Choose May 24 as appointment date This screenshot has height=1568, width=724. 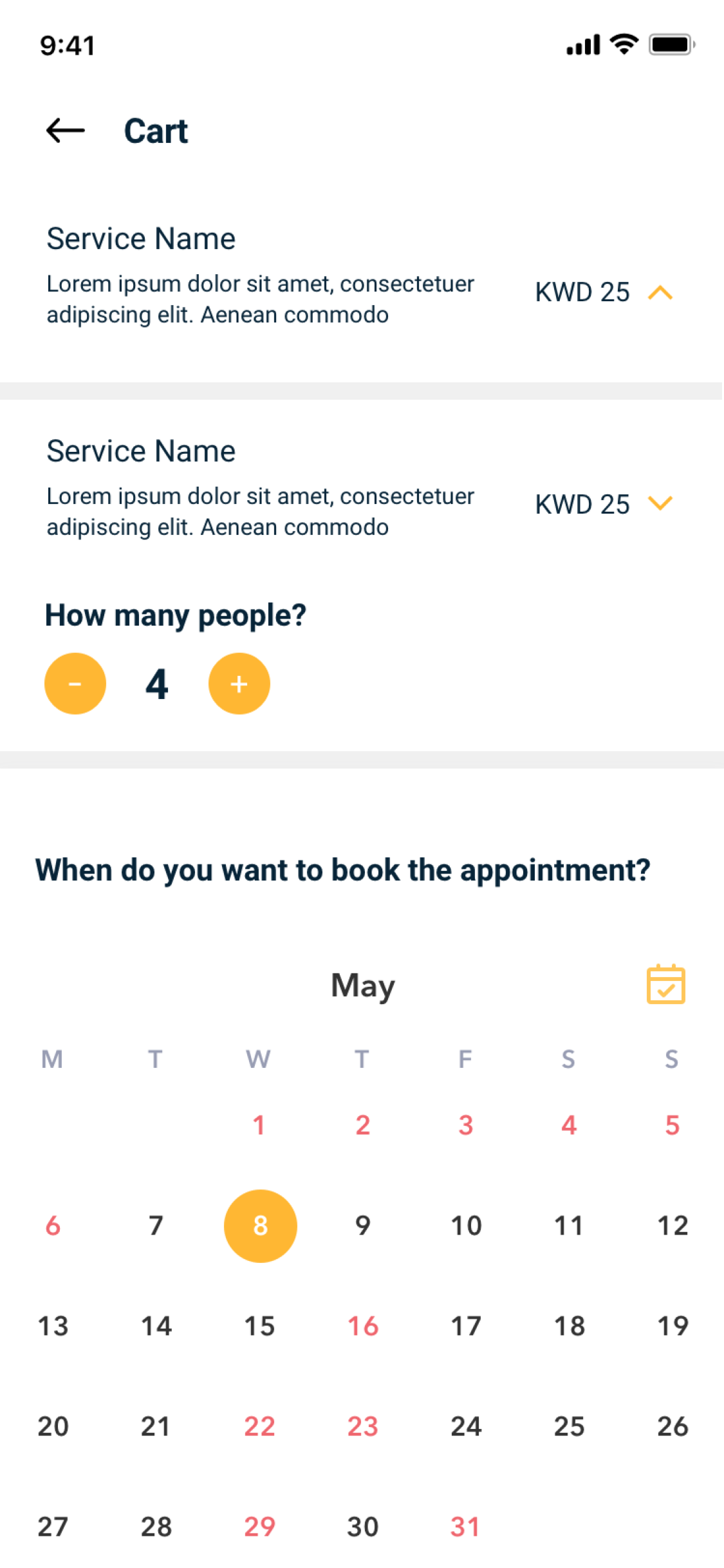466,1426
